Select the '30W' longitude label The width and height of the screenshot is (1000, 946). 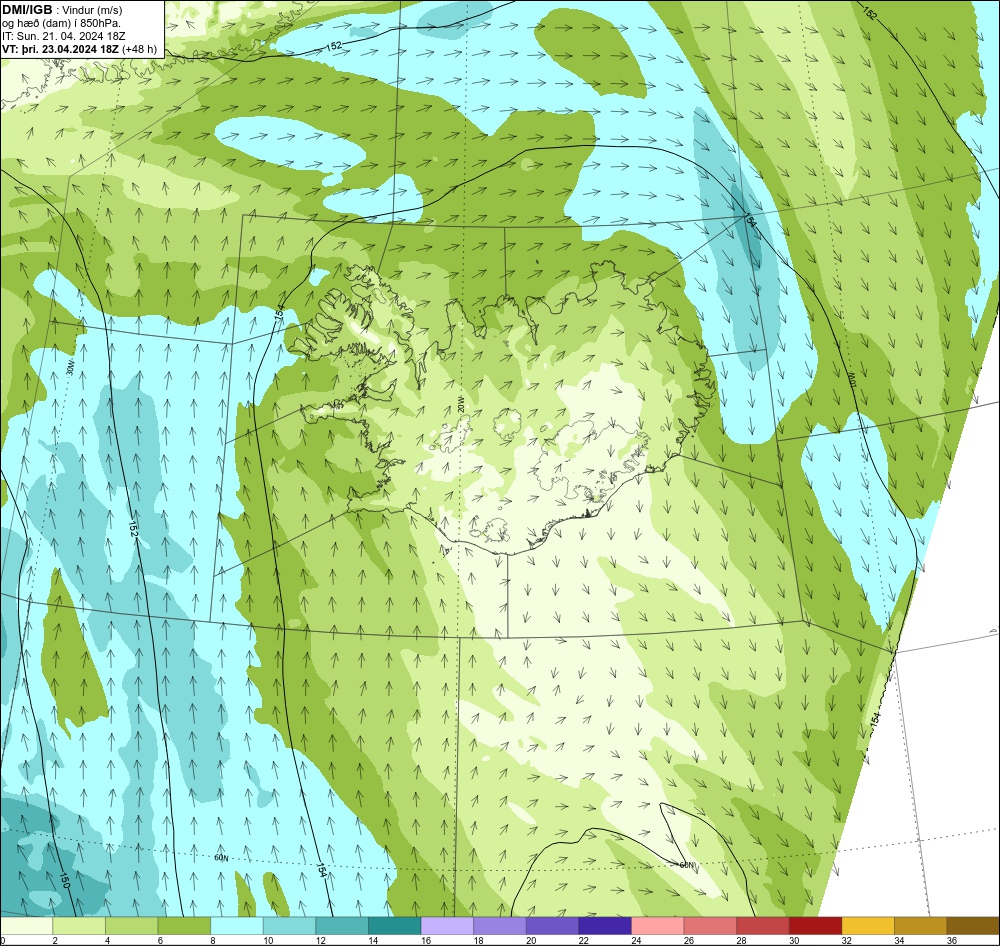[71, 366]
